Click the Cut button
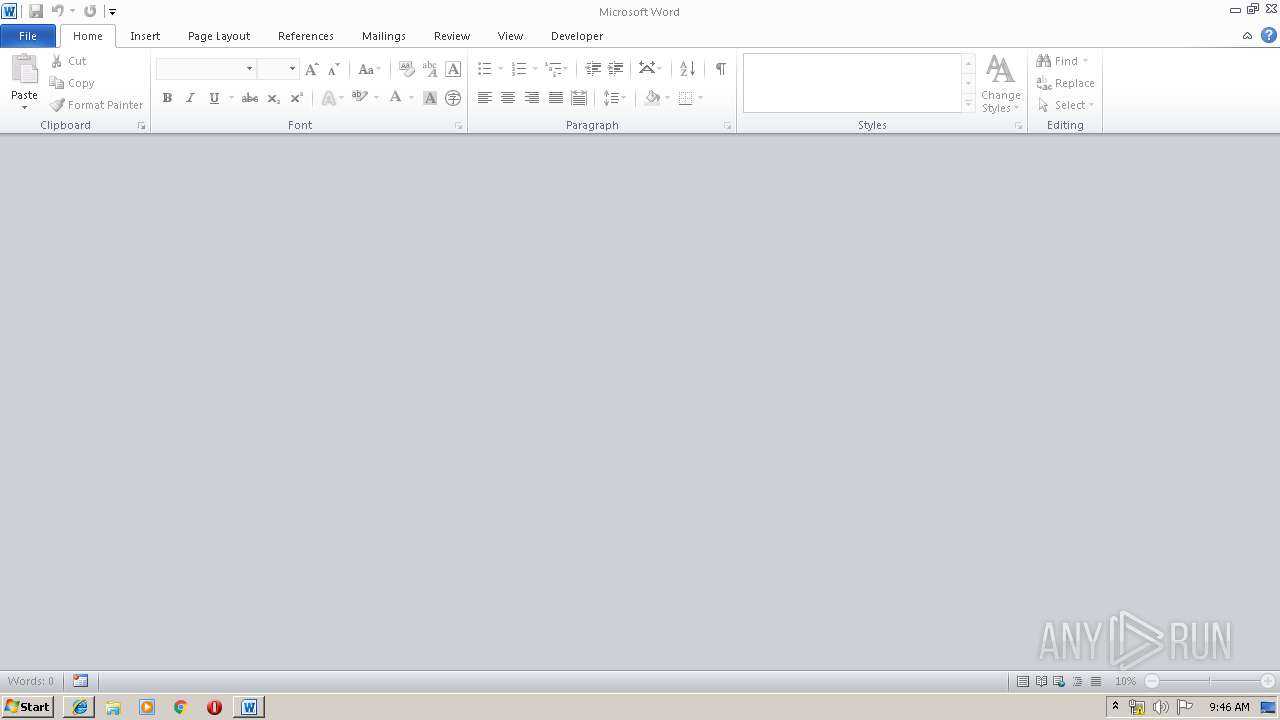The width and height of the screenshot is (1280, 720). pyautogui.click(x=69, y=61)
